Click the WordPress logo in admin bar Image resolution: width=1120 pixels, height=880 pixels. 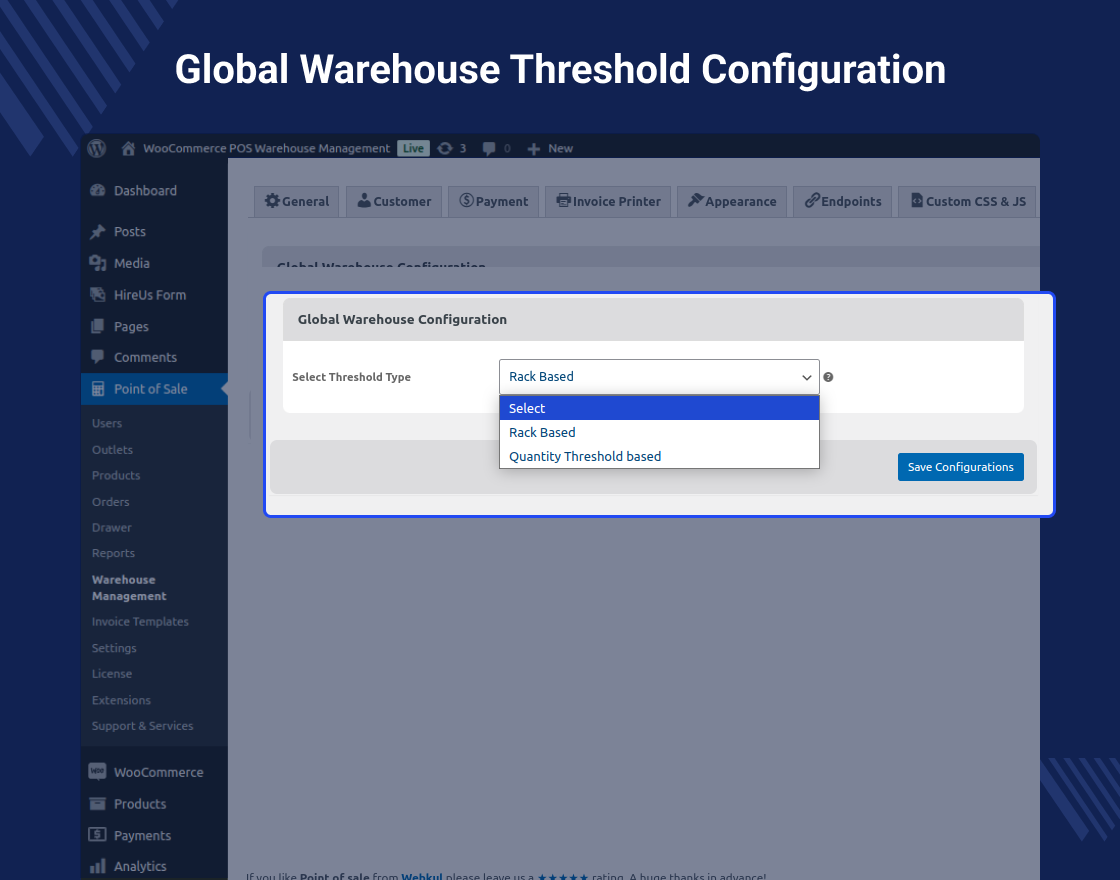(96, 148)
